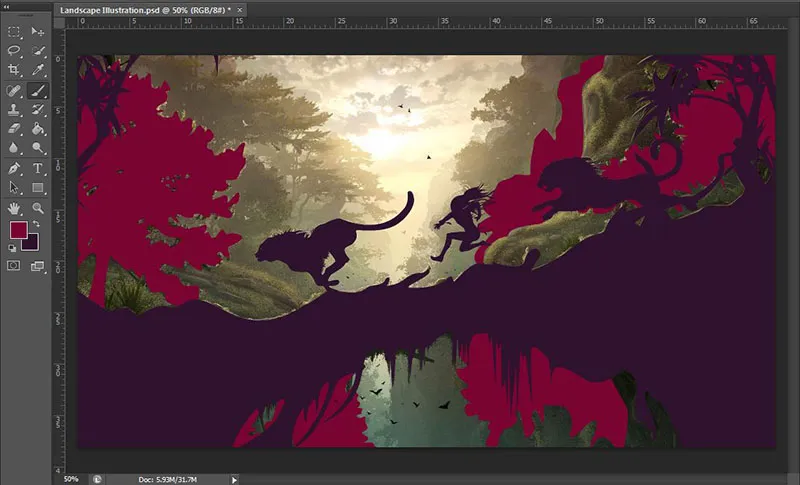Select the Eraser tool

pos(14,128)
